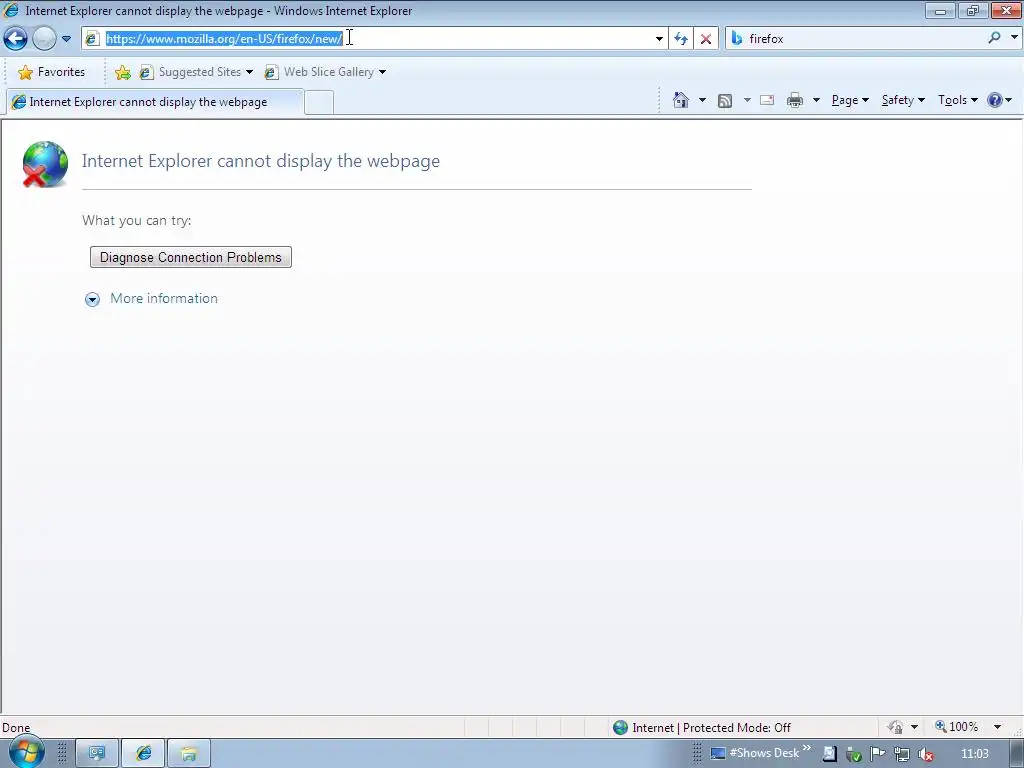Expand the Print options dropdown arrow

click(x=816, y=100)
